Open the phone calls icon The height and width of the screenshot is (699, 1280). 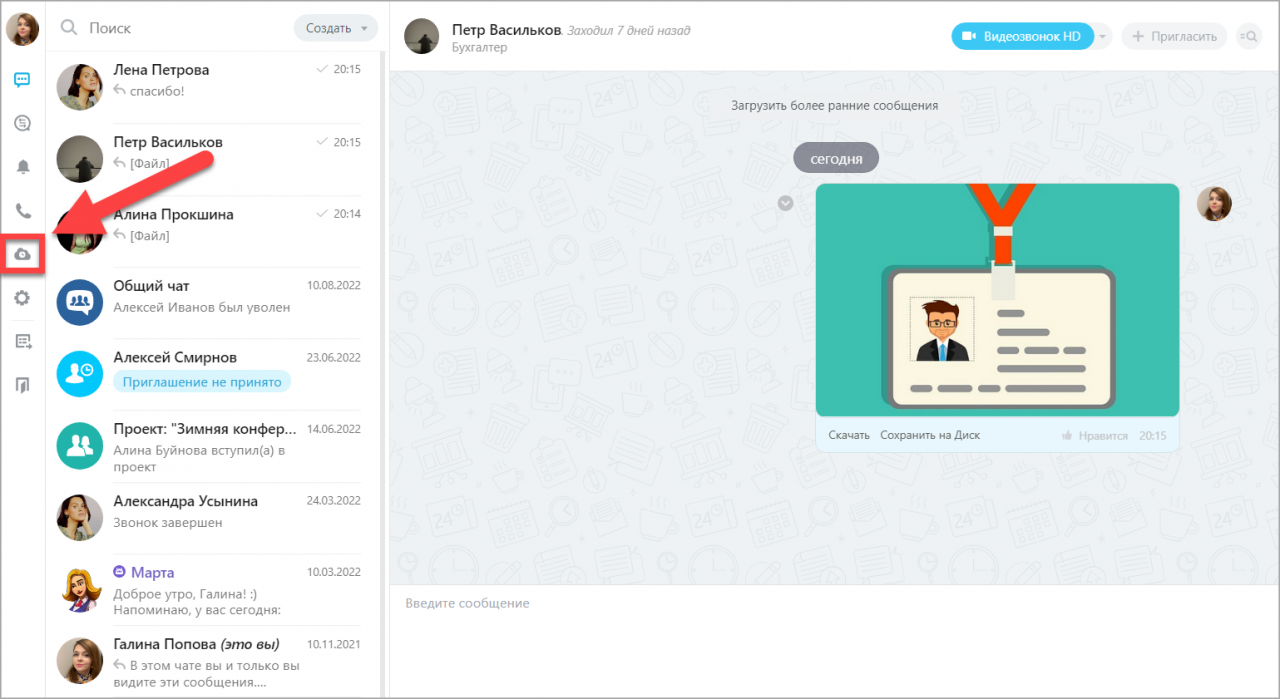tap(22, 210)
